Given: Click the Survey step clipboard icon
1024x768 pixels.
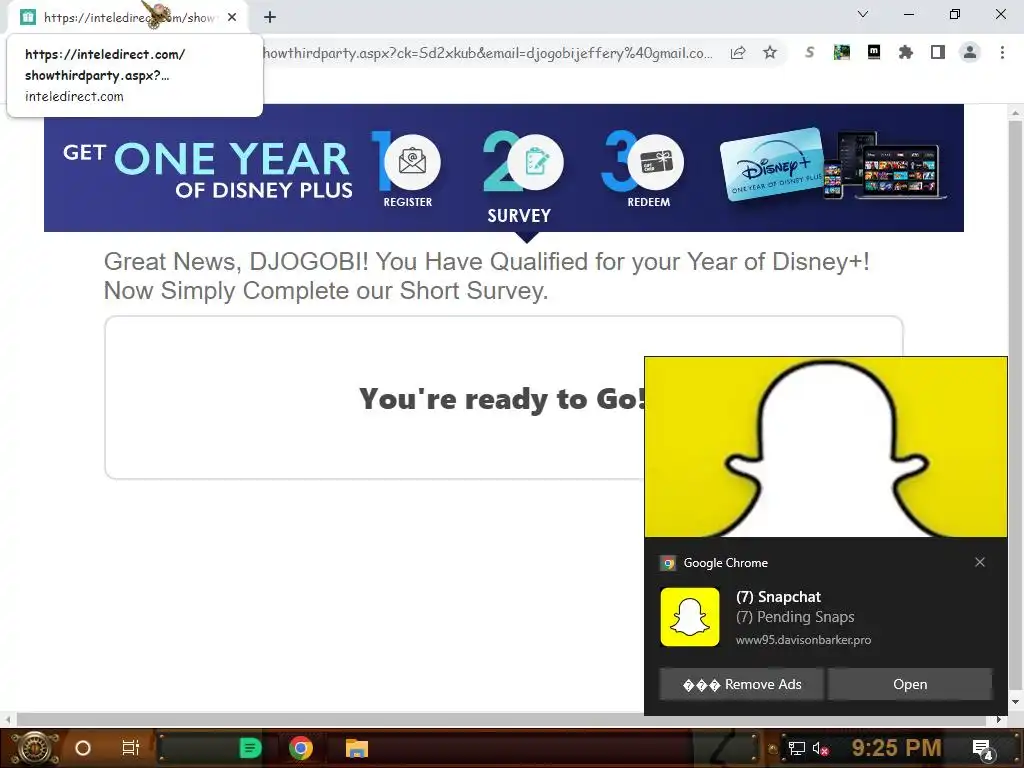Looking at the screenshot, I should [x=536, y=161].
